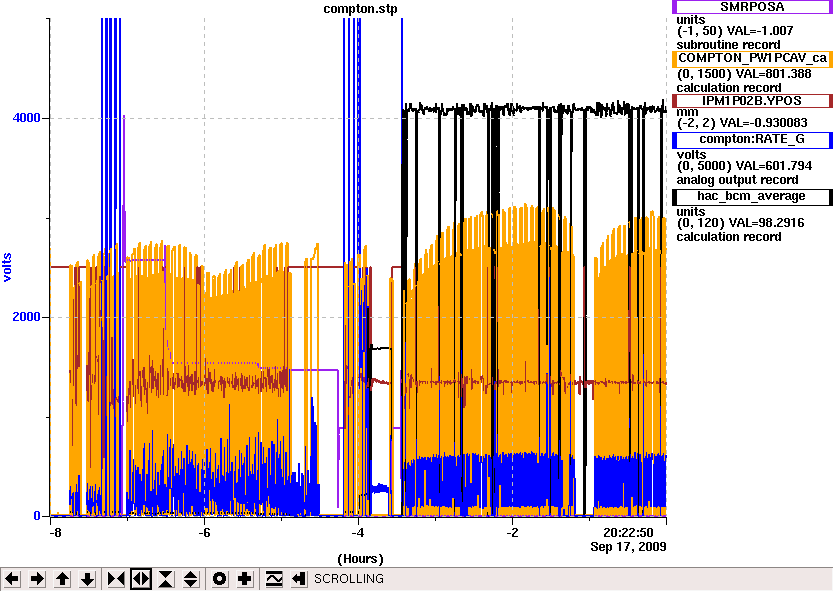Click the 'subroutine record' description text
Viewport: 833px width, 591px height.
[x=728, y=45]
